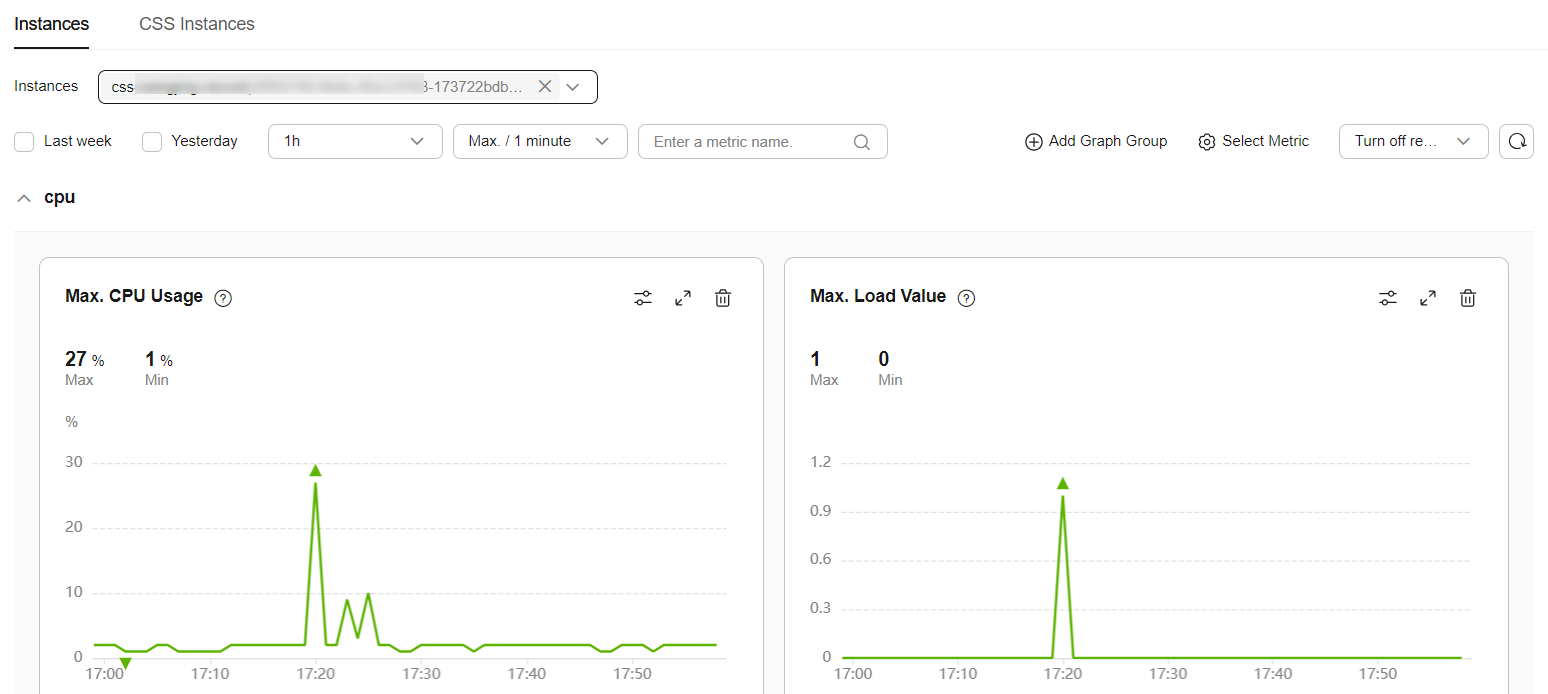Delete the Max. CPU Usage graph

click(x=723, y=298)
